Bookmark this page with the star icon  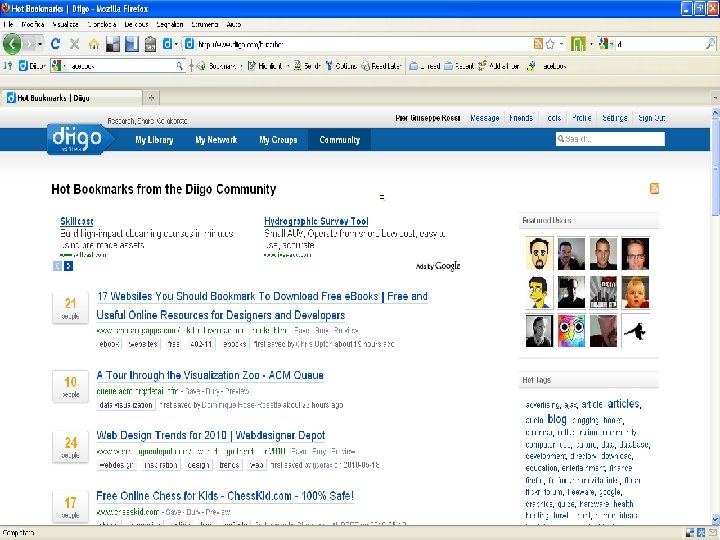pos(550,44)
